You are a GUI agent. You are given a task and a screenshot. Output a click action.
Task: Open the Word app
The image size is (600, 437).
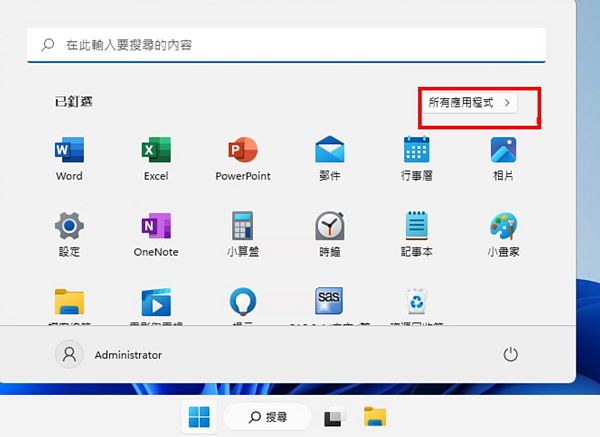[x=69, y=152]
